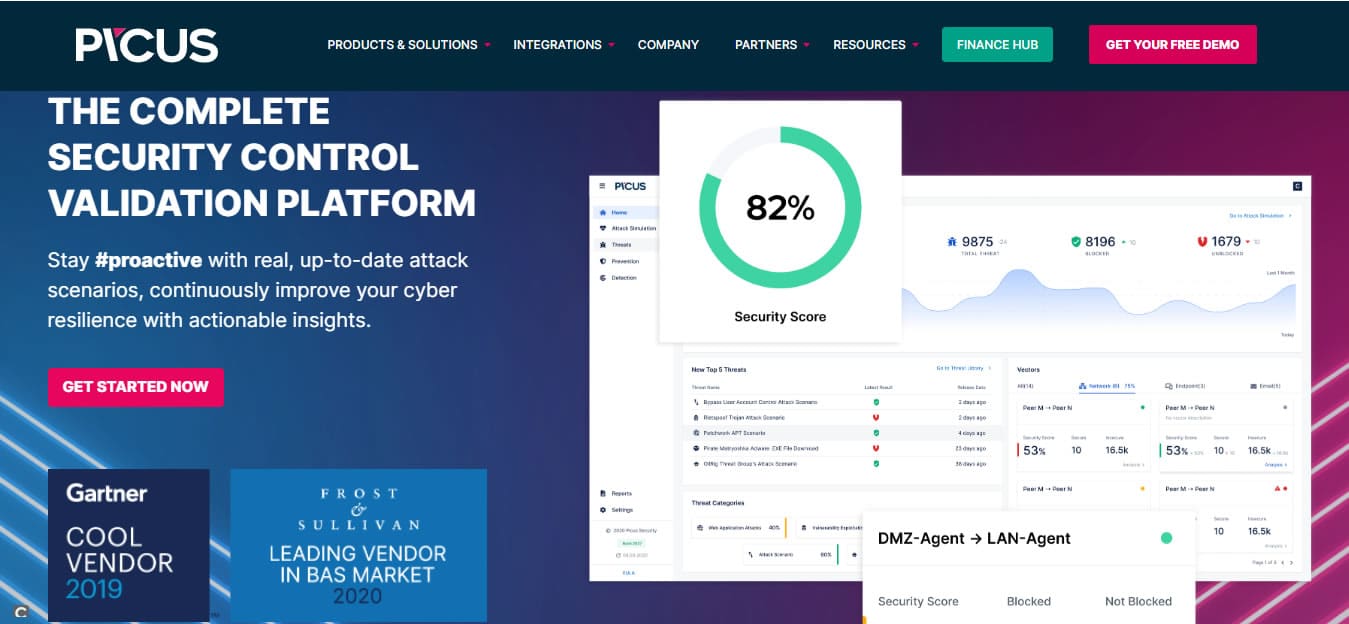Viewport: 1349px width, 624px height.
Task: Expand Products & Solutions dropdown arrow
Action: coord(487,46)
